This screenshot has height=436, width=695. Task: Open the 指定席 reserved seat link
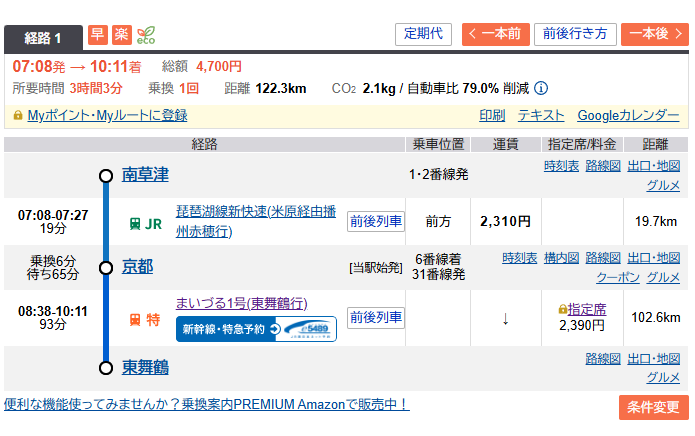587,309
